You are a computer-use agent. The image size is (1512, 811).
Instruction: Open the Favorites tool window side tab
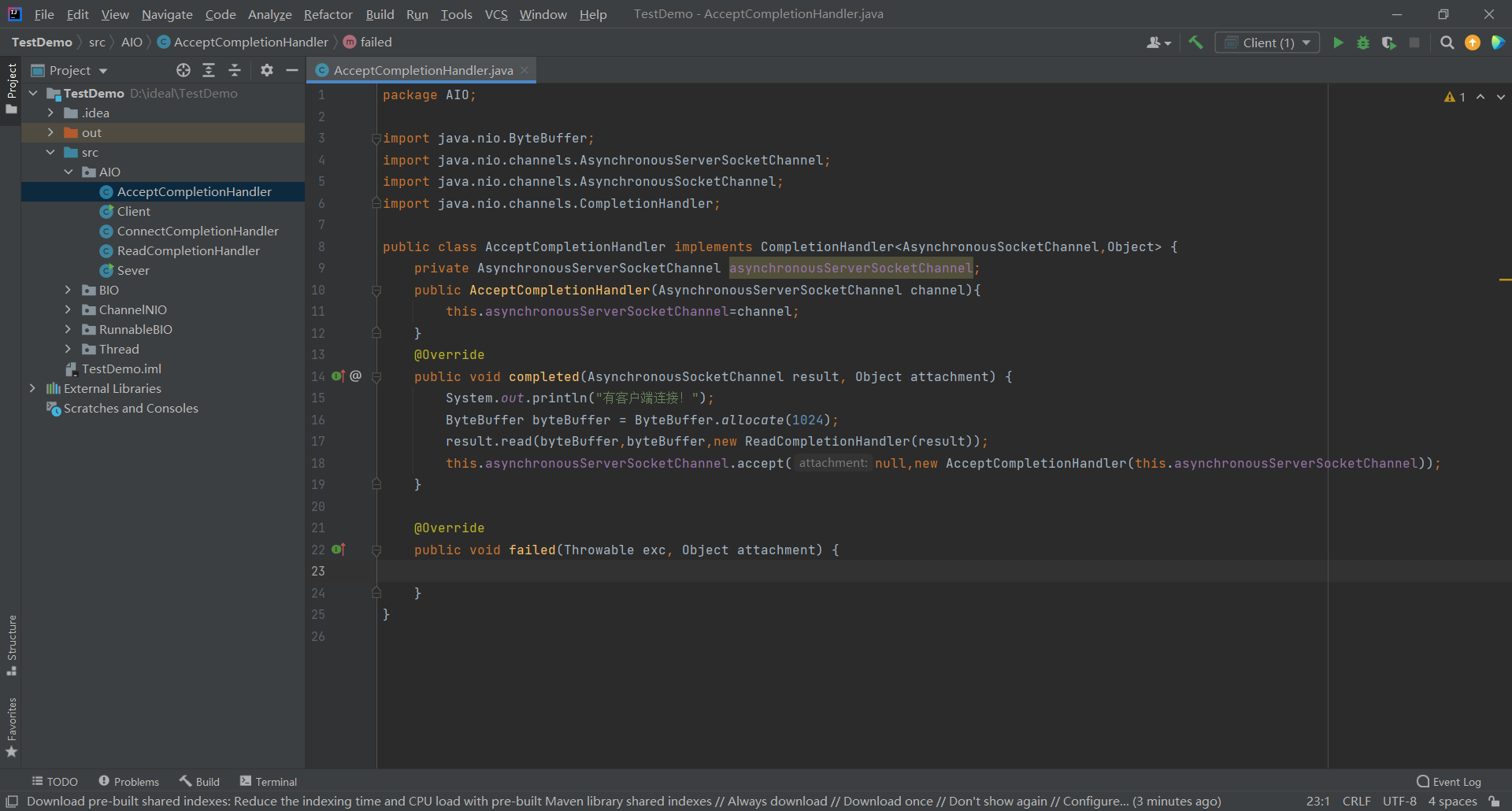pyautogui.click(x=12, y=728)
